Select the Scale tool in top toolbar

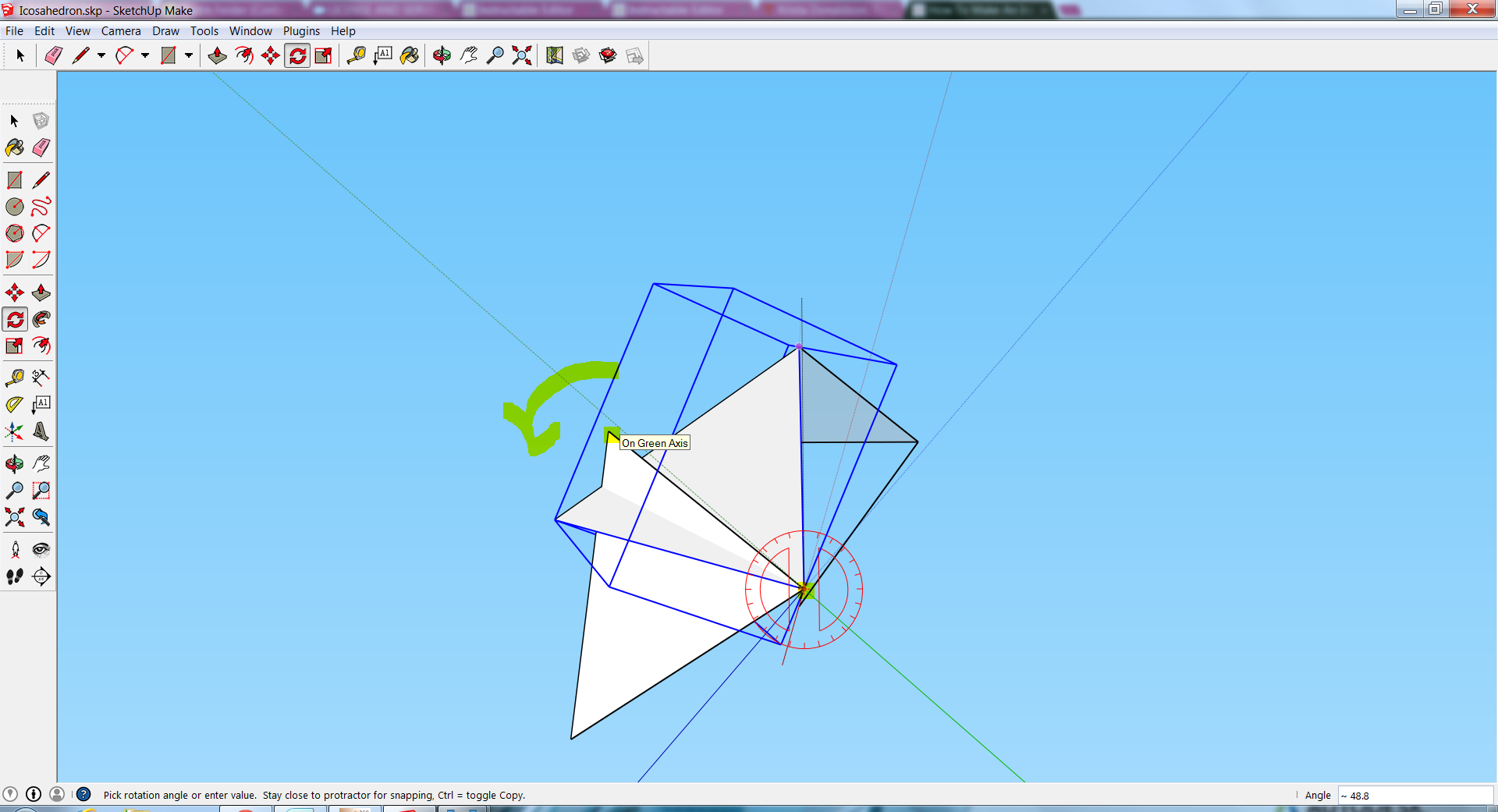click(x=323, y=55)
